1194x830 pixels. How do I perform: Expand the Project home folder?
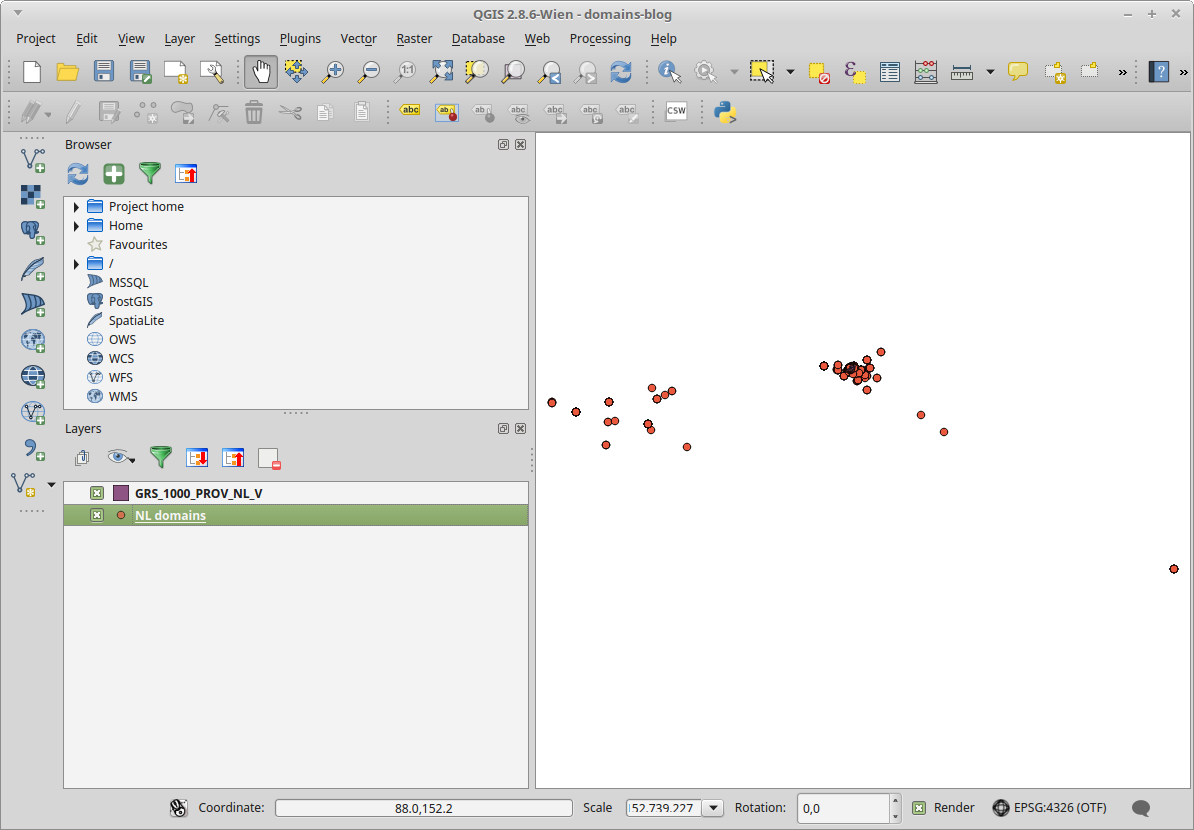[76, 207]
